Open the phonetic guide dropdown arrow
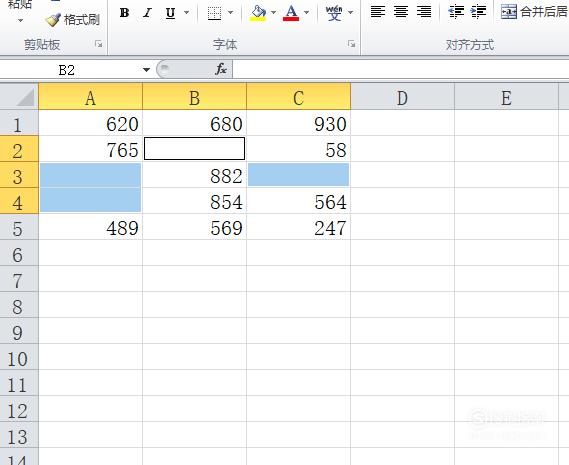Viewport: 569px width, 465px height. [x=351, y=13]
